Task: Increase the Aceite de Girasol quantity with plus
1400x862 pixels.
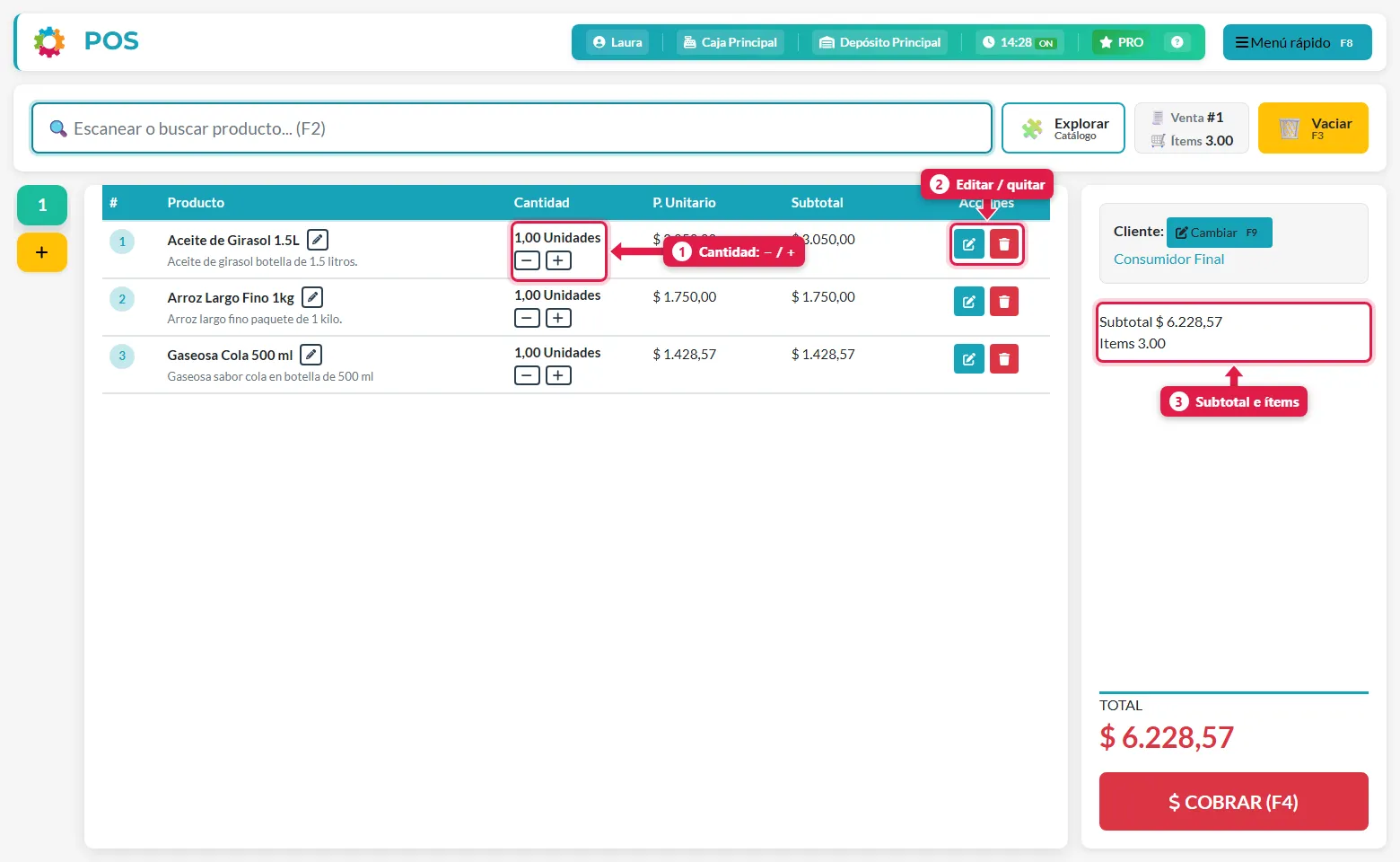Action: pyautogui.click(x=558, y=260)
